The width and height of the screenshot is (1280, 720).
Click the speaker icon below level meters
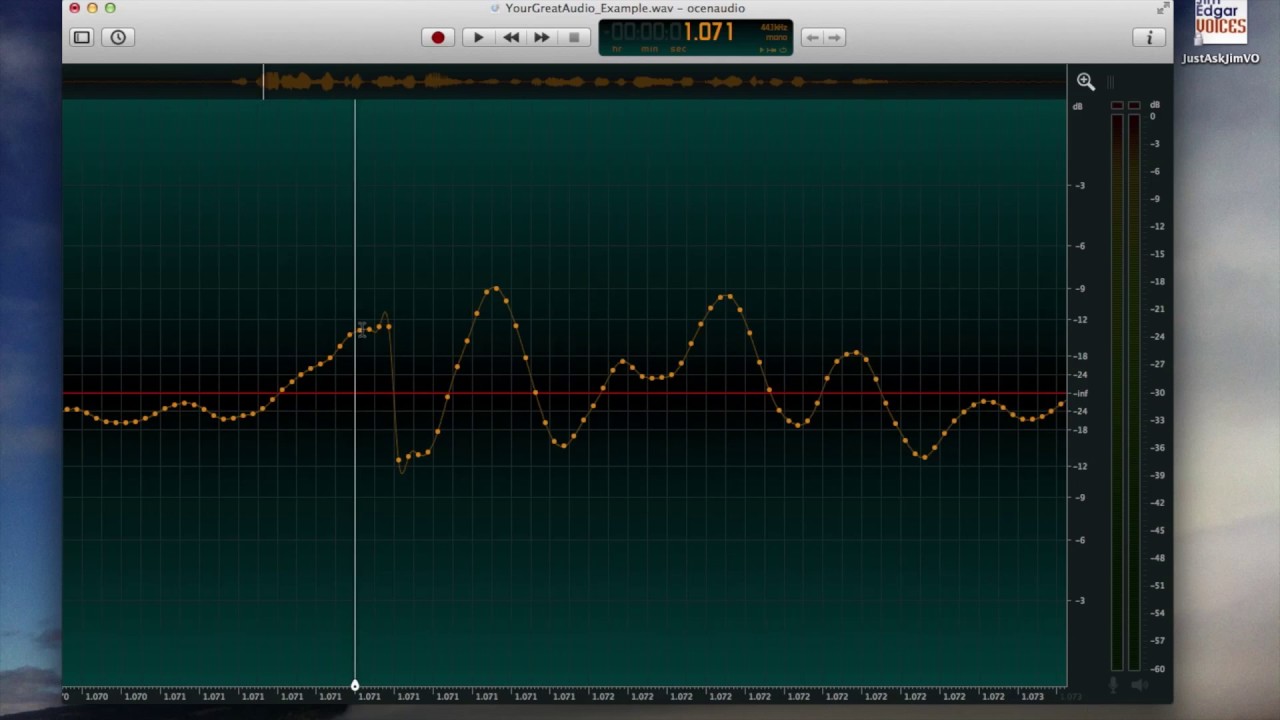(1139, 686)
